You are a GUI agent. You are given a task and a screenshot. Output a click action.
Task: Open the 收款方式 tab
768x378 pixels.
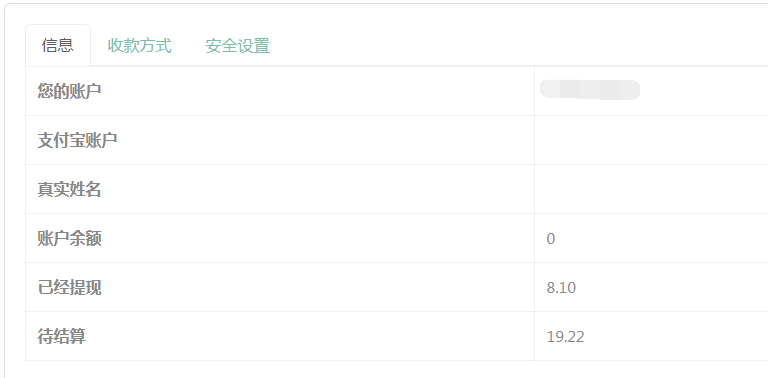(140, 46)
